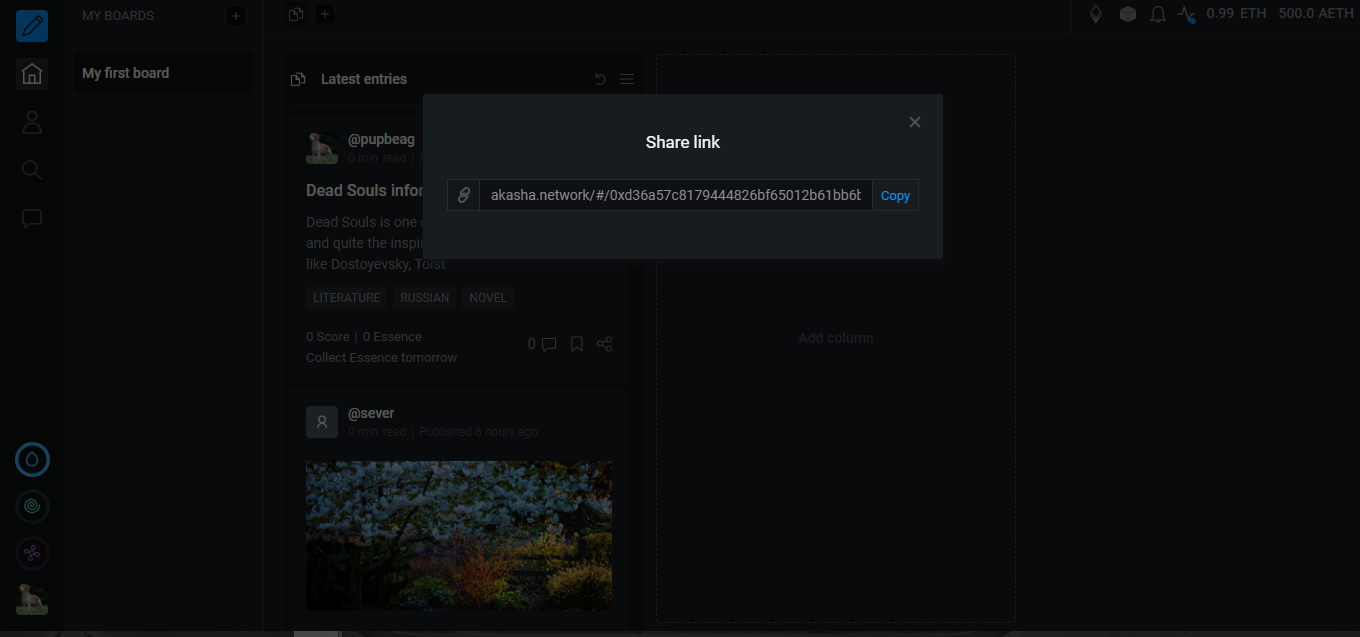This screenshot has height=637, width=1360.
Task: Click the cube icon in top bar
Action: tap(1127, 14)
